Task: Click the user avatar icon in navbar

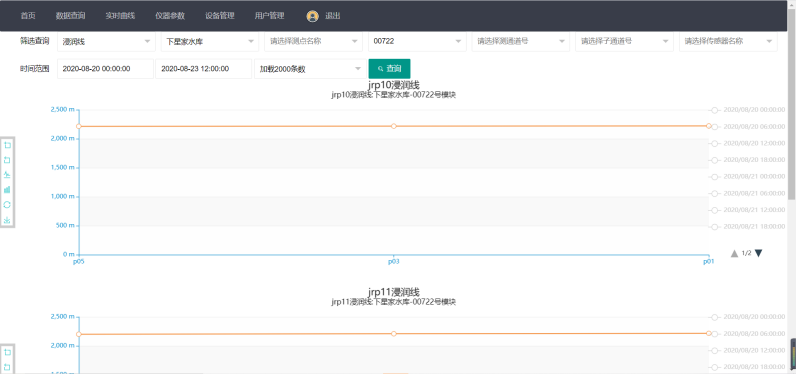Action: click(312, 16)
